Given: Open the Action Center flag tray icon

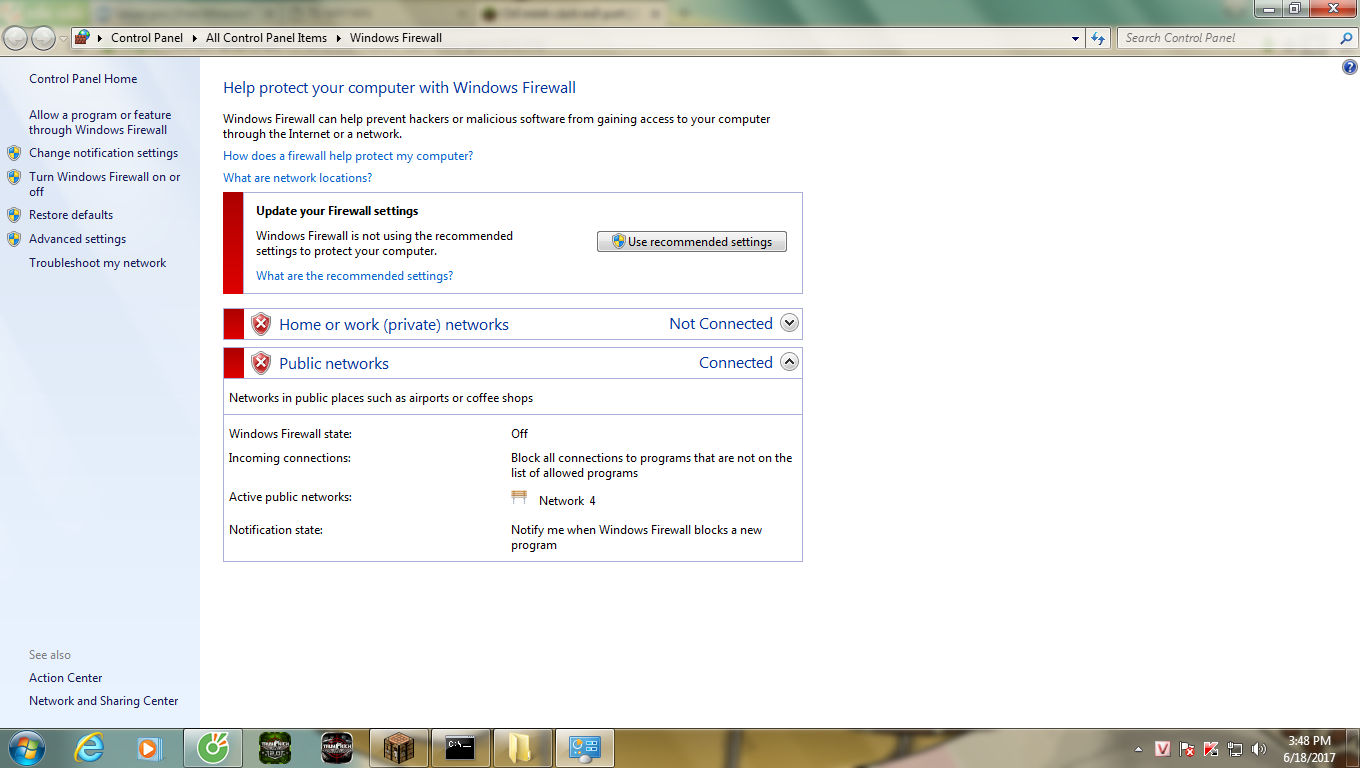Looking at the screenshot, I should (1187, 748).
